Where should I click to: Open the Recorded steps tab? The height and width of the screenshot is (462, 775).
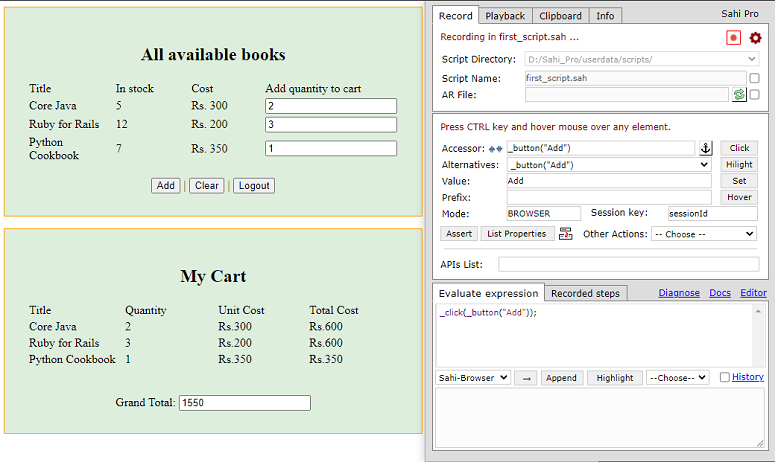click(587, 293)
